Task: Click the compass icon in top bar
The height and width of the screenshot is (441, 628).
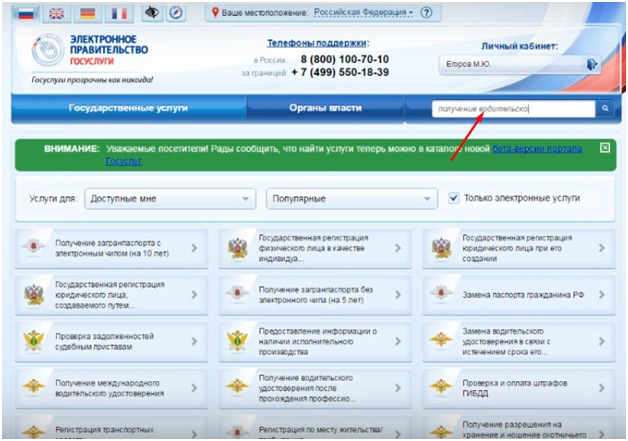Action: [177, 13]
